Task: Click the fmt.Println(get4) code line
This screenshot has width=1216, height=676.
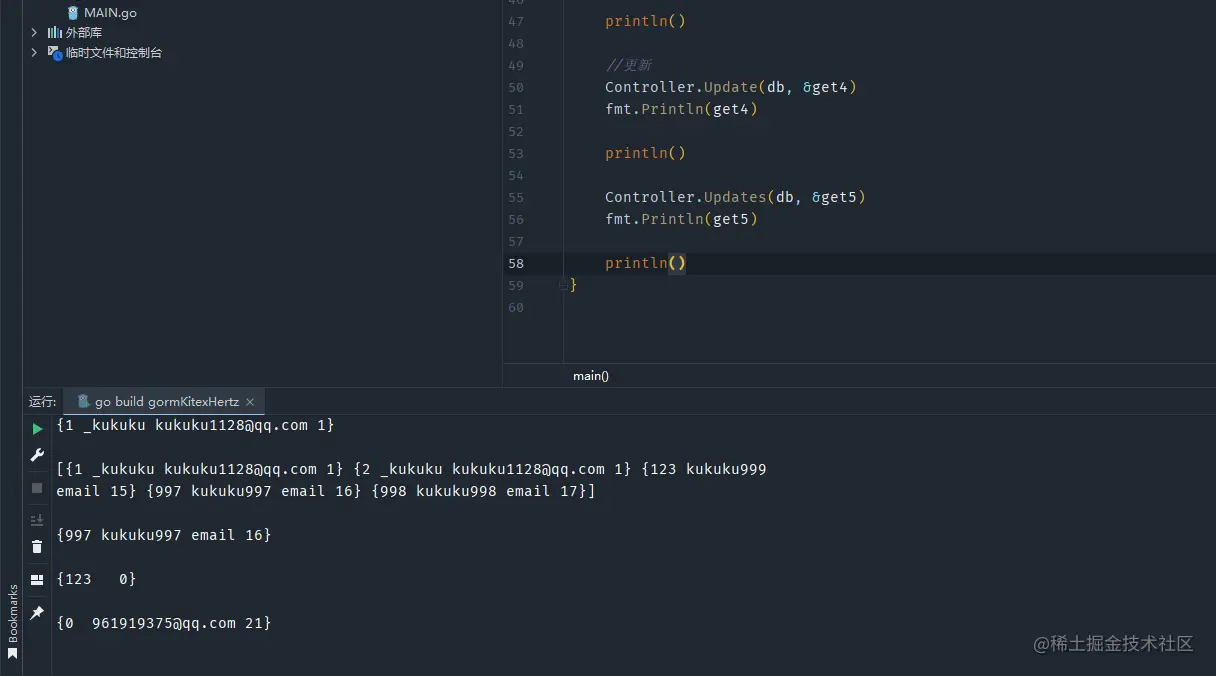Action: click(681, 110)
